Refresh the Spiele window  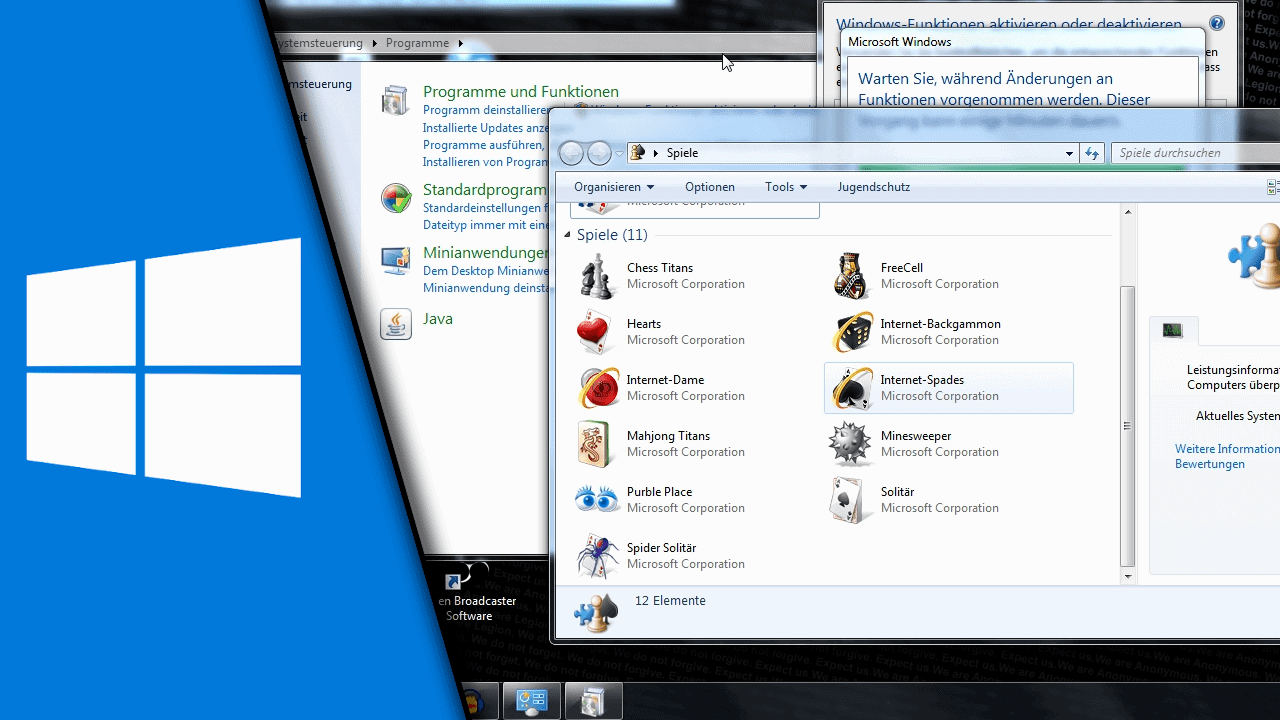pos(1092,153)
